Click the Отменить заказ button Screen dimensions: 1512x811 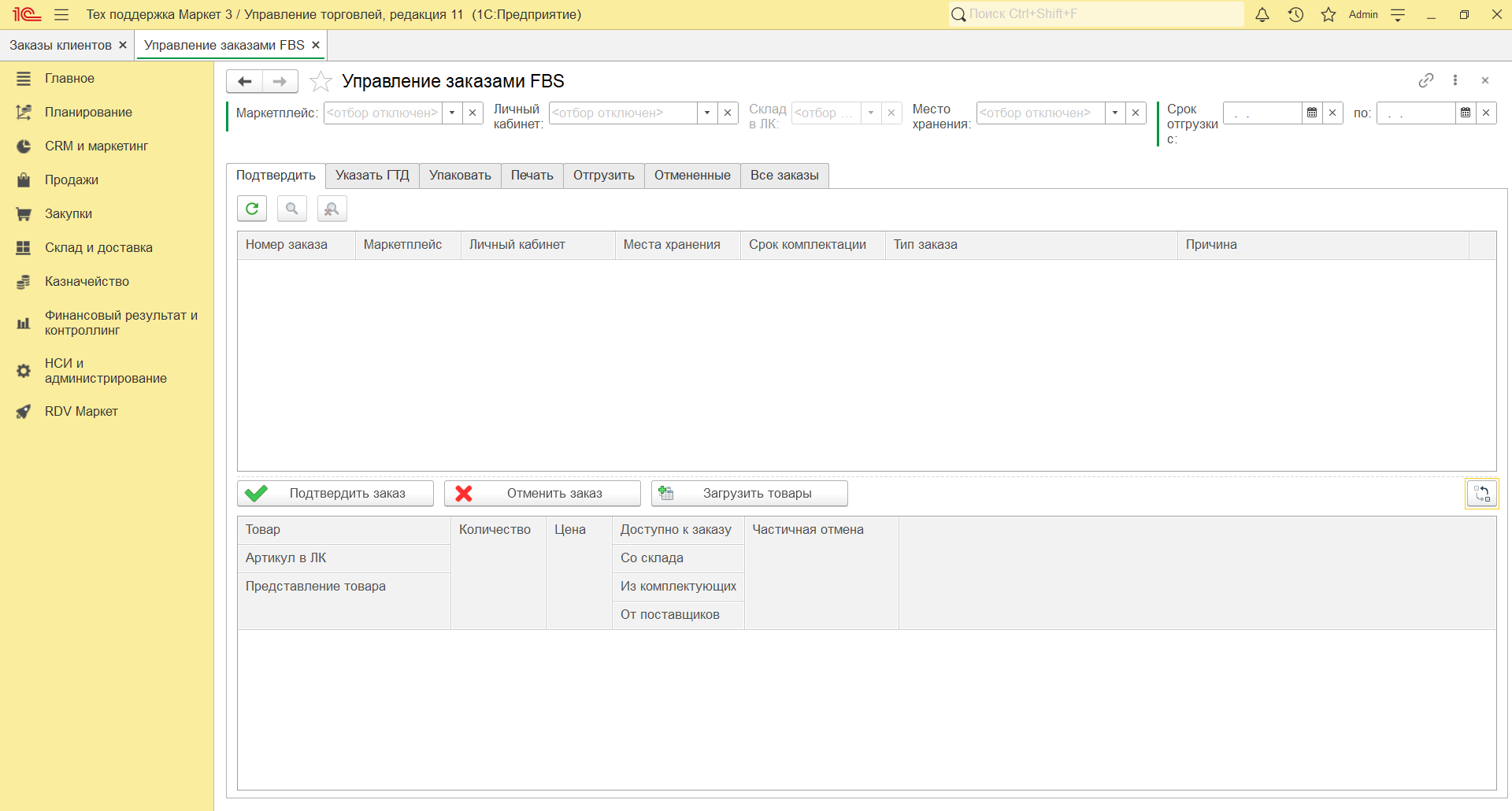[543, 494]
